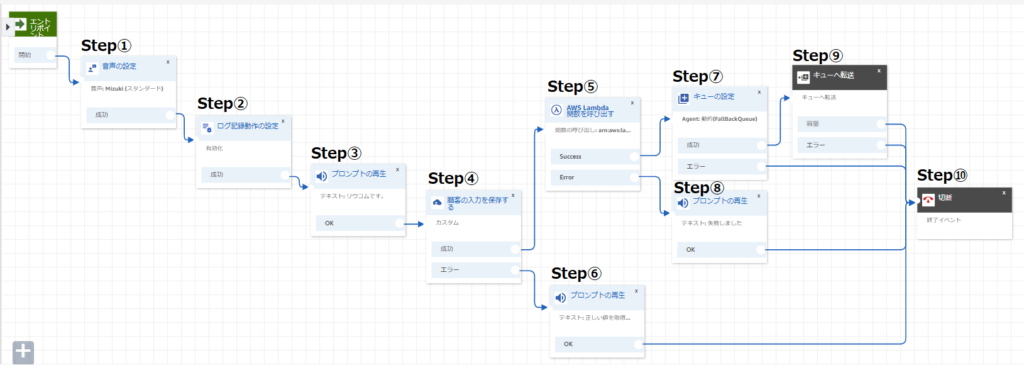This screenshot has width=1024, height=365.
Task: Remove the ログ記録動作の設定 block with its x
Action: [x=283, y=121]
